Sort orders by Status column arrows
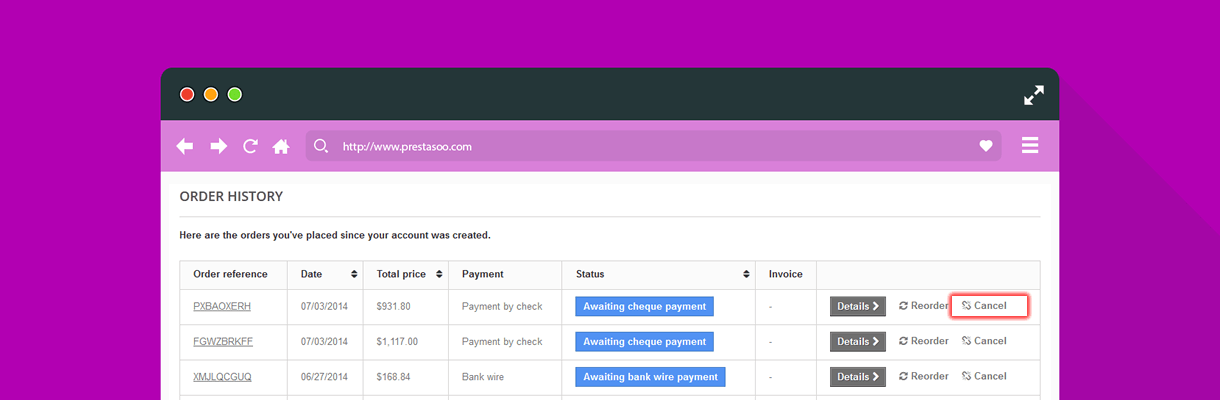 746,274
